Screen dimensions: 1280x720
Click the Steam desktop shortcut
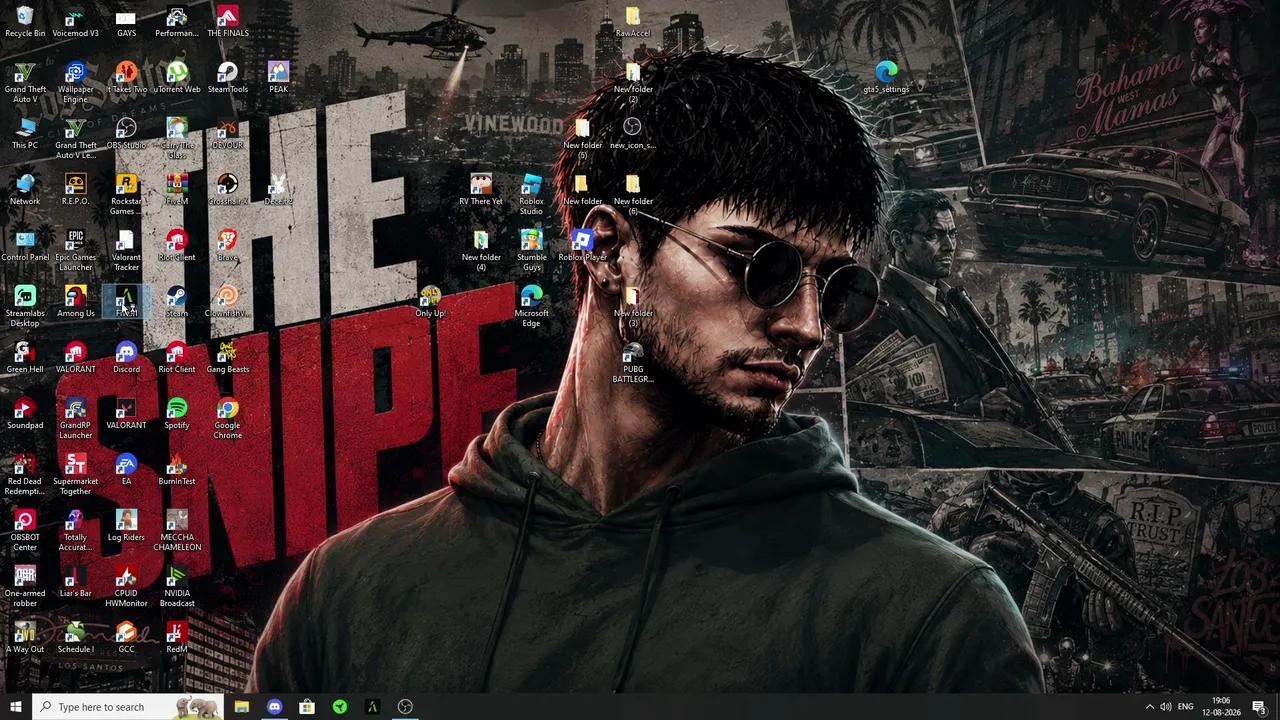pyautogui.click(x=177, y=302)
